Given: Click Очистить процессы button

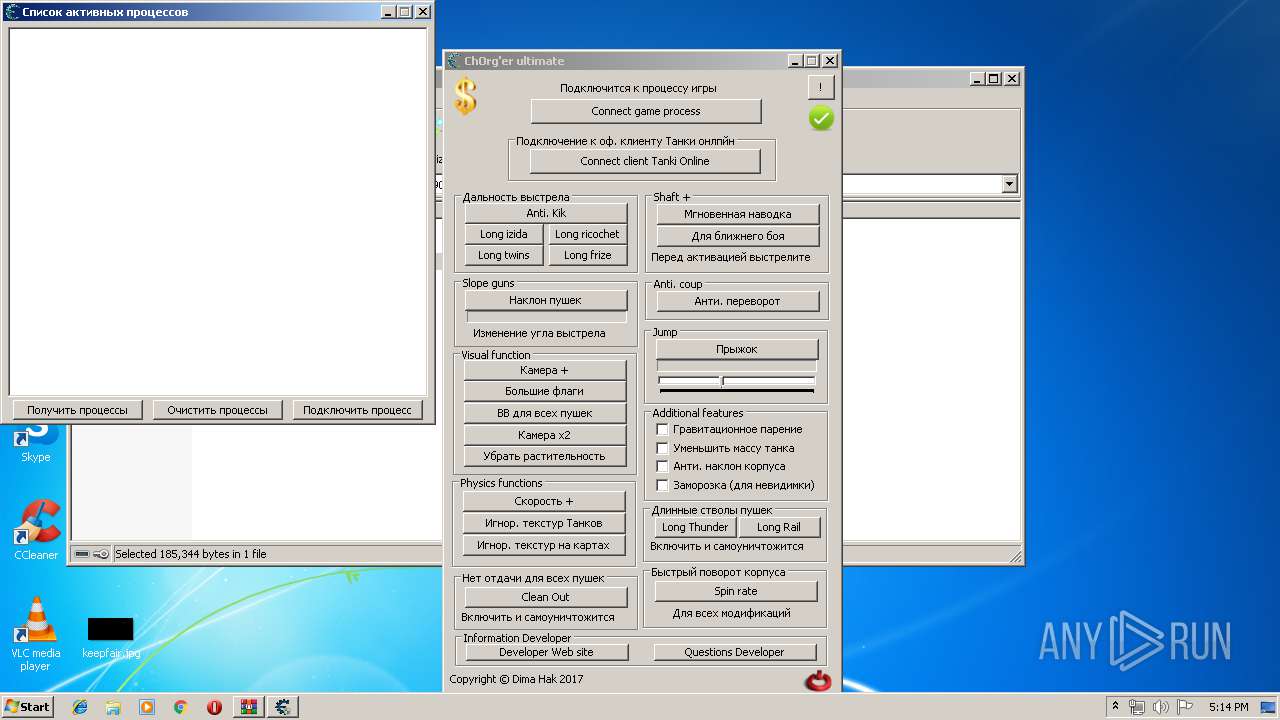Looking at the screenshot, I should (217, 410).
